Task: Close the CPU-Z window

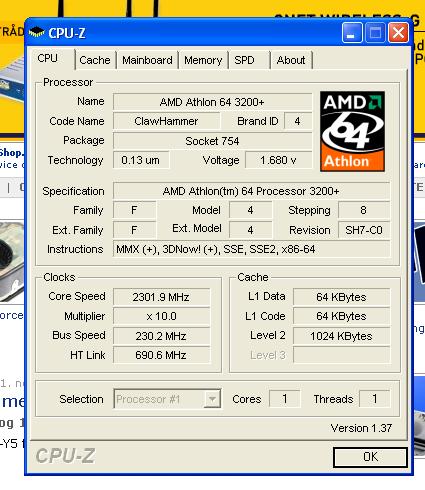Action: (x=398, y=33)
